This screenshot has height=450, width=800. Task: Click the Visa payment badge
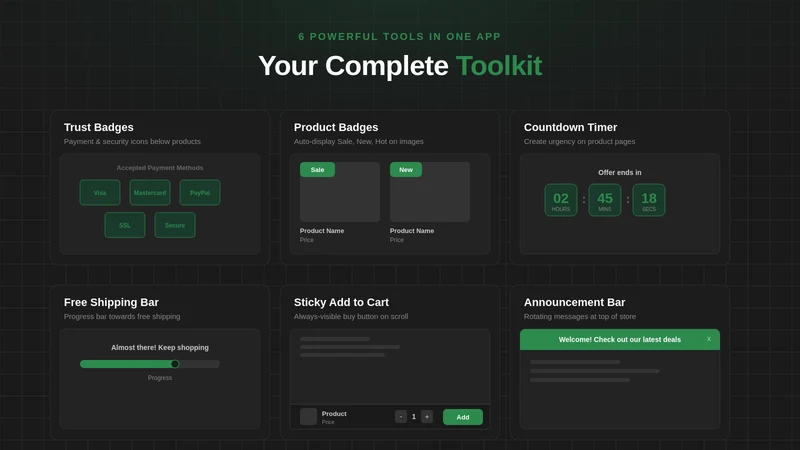click(x=100, y=192)
